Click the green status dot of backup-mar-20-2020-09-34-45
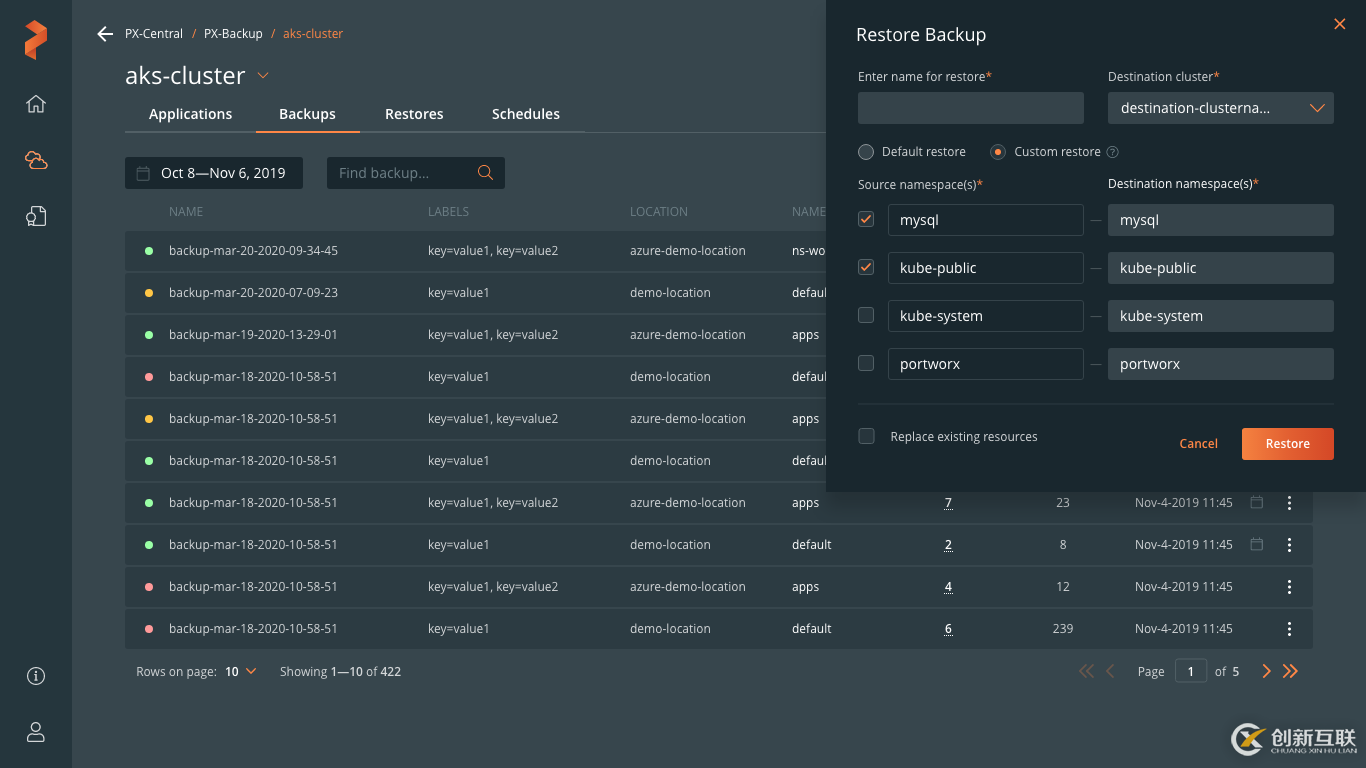 click(x=149, y=251)
